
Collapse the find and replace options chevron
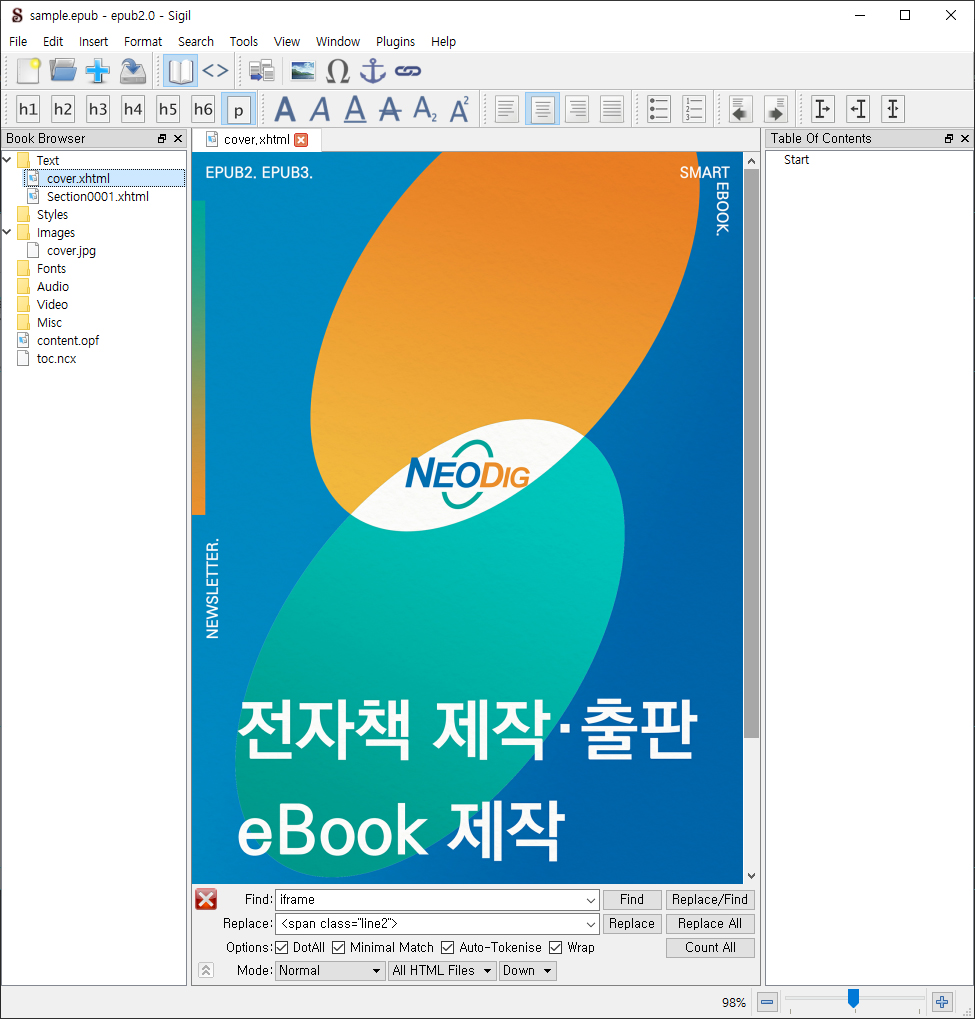click(206, 970)
